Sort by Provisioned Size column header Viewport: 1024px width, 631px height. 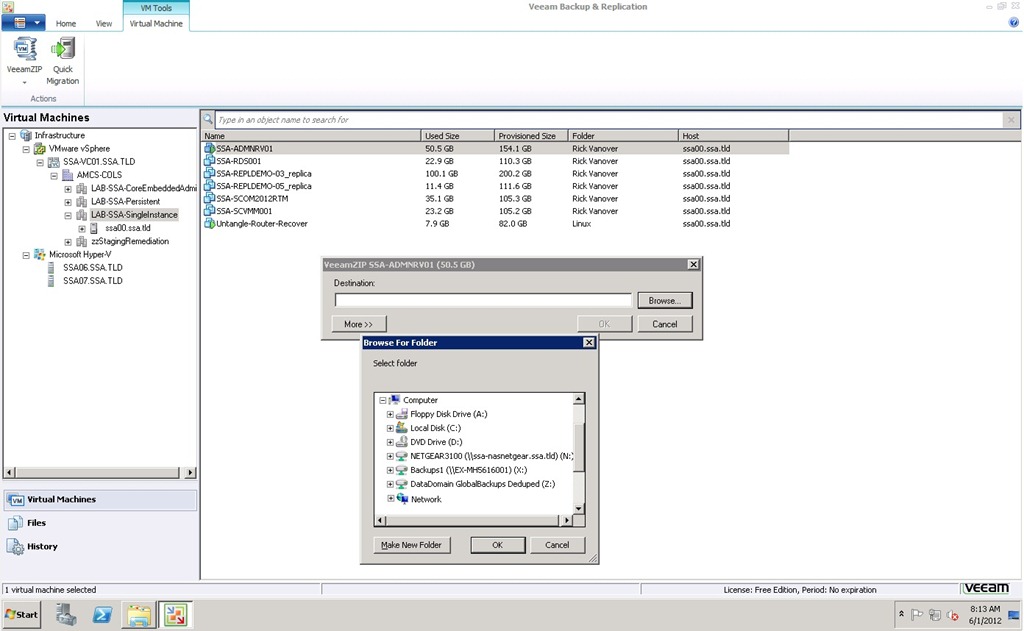coord(531,136)
